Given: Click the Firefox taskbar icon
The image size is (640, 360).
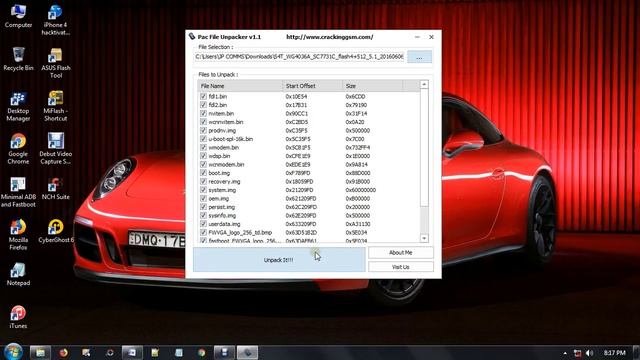Looking at the screenshot, I should point(63,353).
